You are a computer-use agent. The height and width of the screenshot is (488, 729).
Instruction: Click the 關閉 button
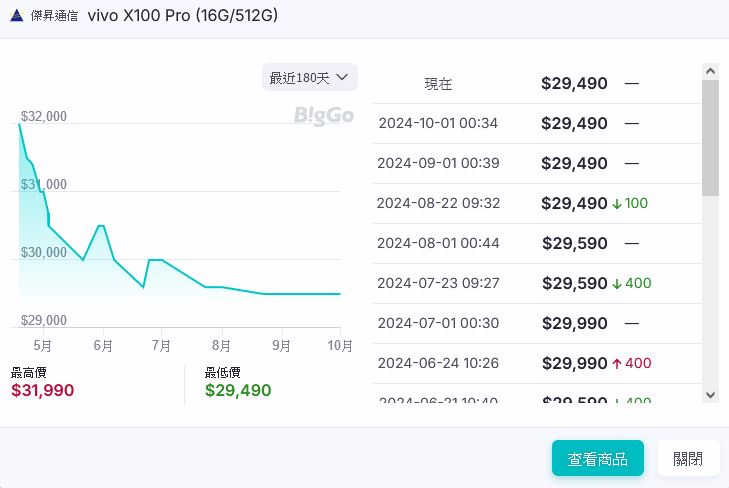point(688,459)
